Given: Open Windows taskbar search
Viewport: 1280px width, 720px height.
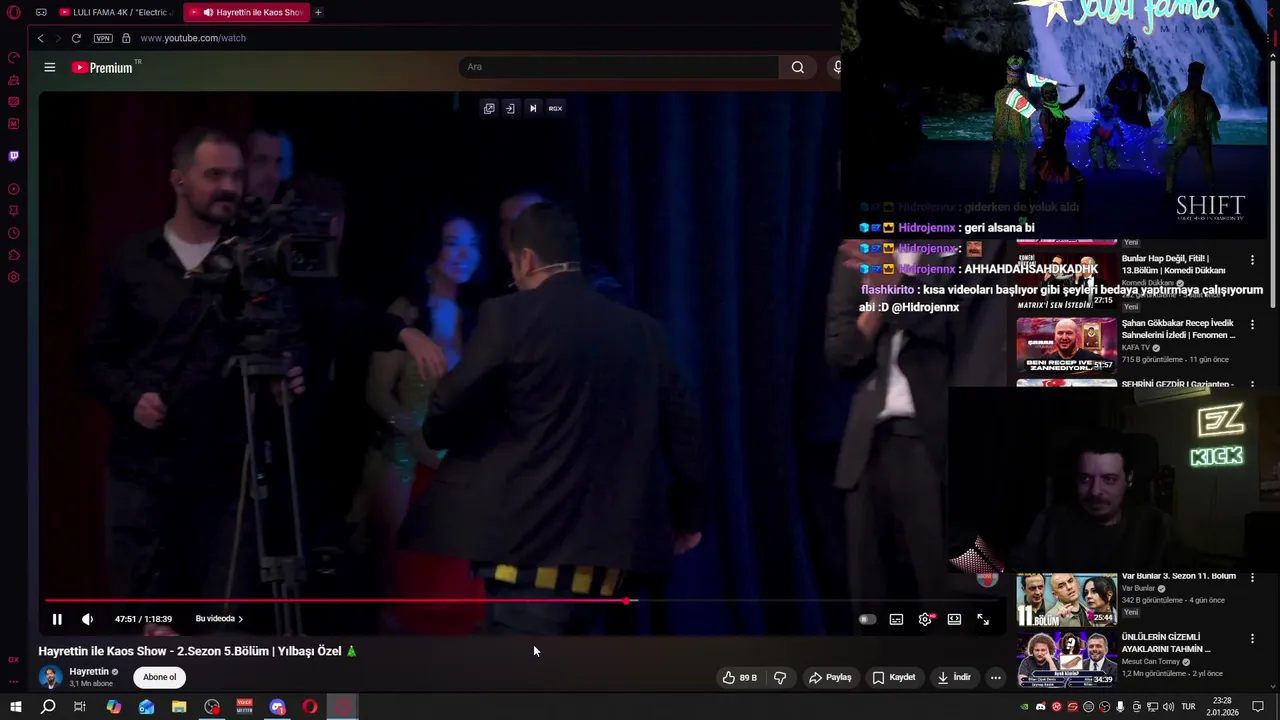Looking at the screenshot, I should pyautogui.click(x=48, y=707).
